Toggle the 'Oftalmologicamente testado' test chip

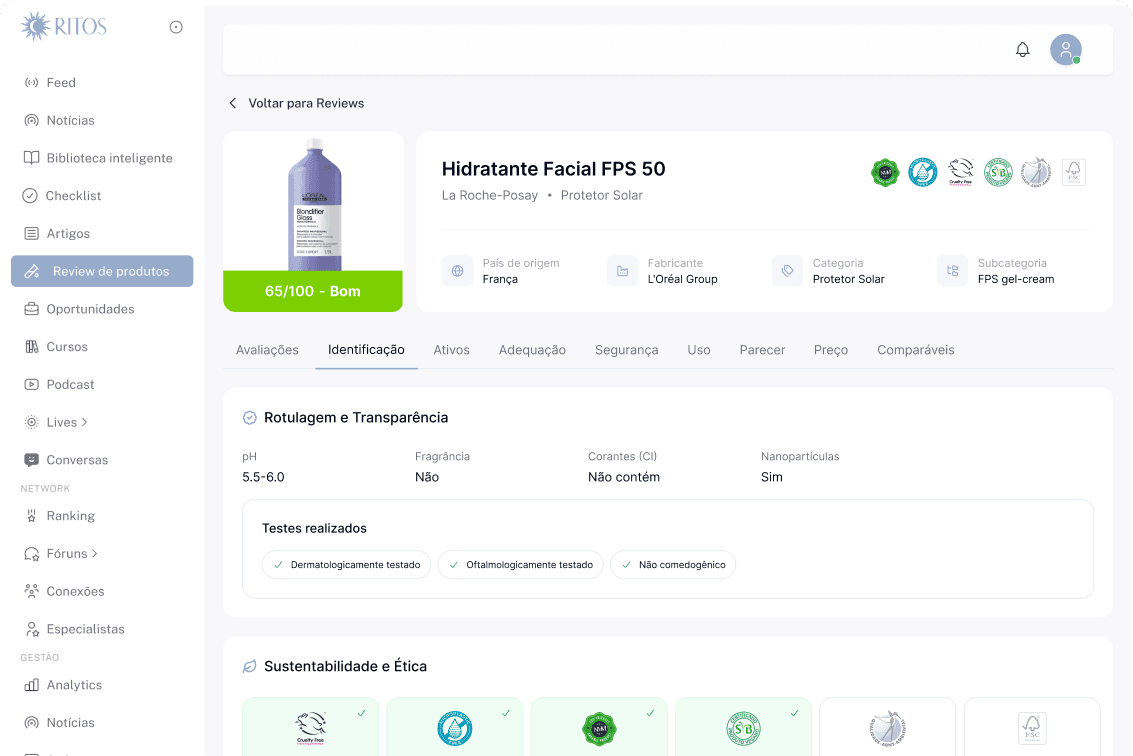(x=519, y=564)
